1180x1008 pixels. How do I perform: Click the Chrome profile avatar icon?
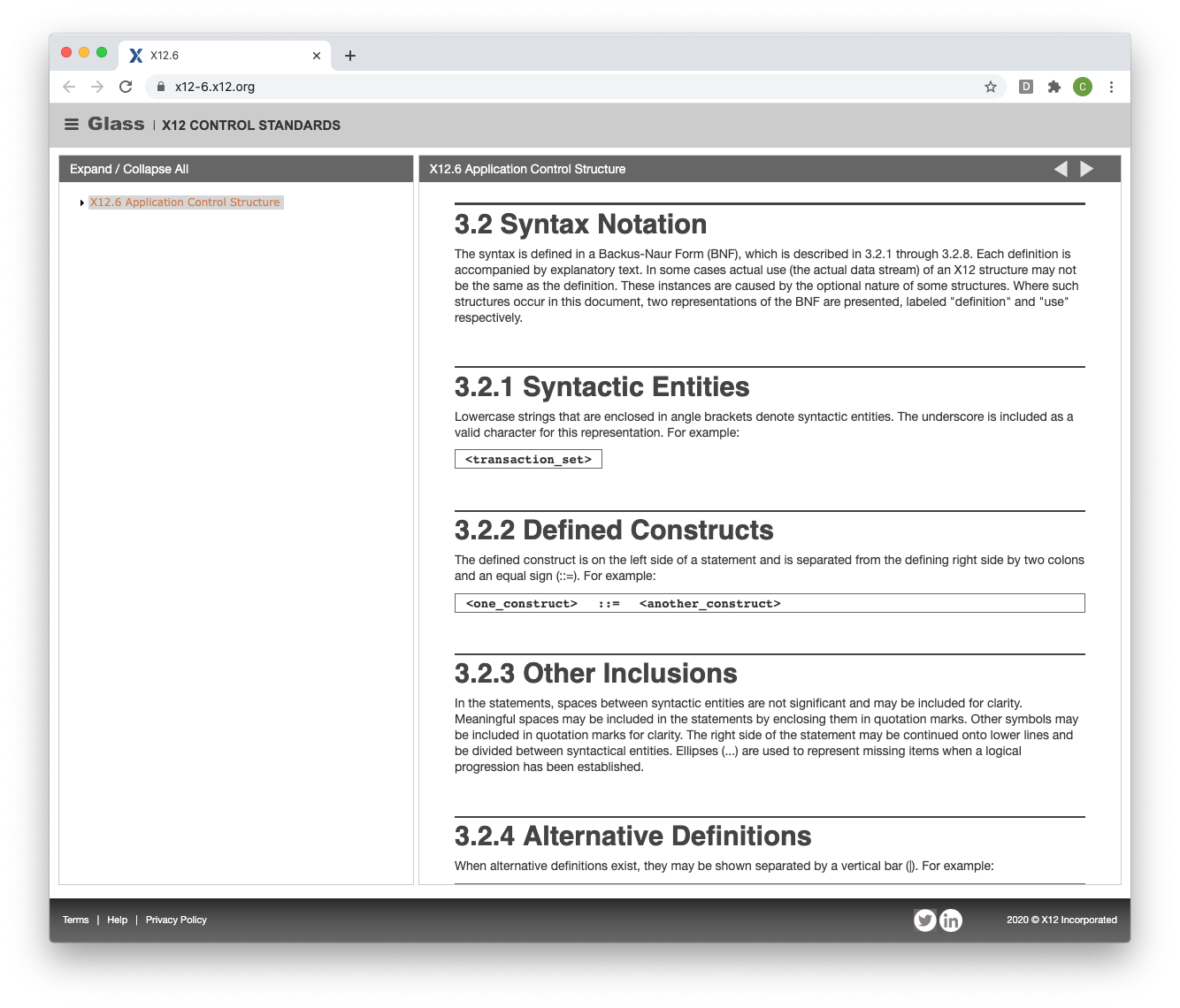click(1082, 87)
